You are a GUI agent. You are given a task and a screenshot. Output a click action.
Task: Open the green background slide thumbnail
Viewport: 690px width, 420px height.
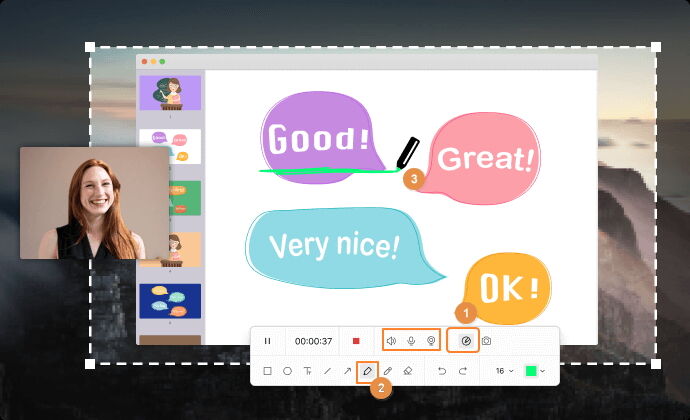(x=186, y=198)
